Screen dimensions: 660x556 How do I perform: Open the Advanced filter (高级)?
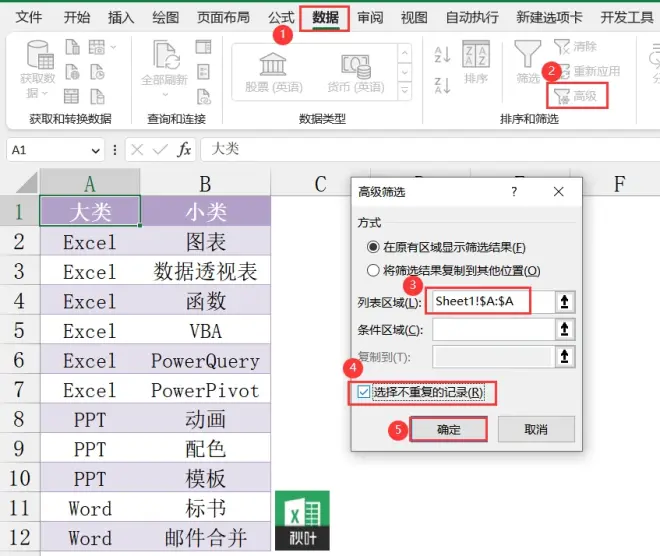click(577, 96)
